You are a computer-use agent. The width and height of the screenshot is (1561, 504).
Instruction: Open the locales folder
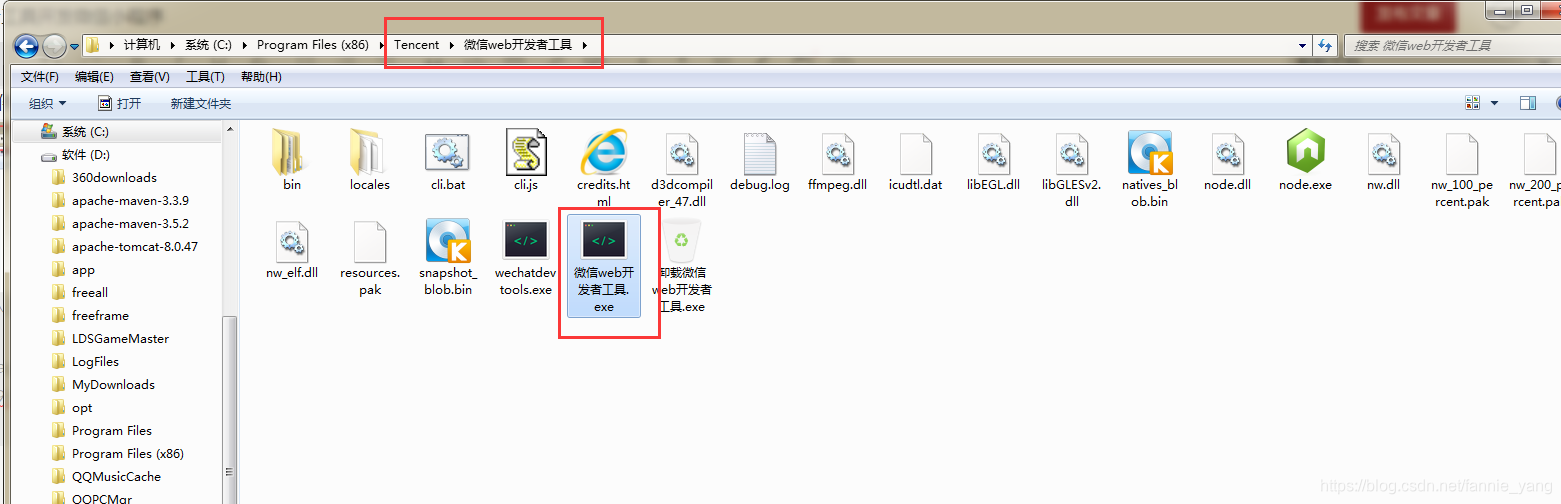click(x=369, y=159)
